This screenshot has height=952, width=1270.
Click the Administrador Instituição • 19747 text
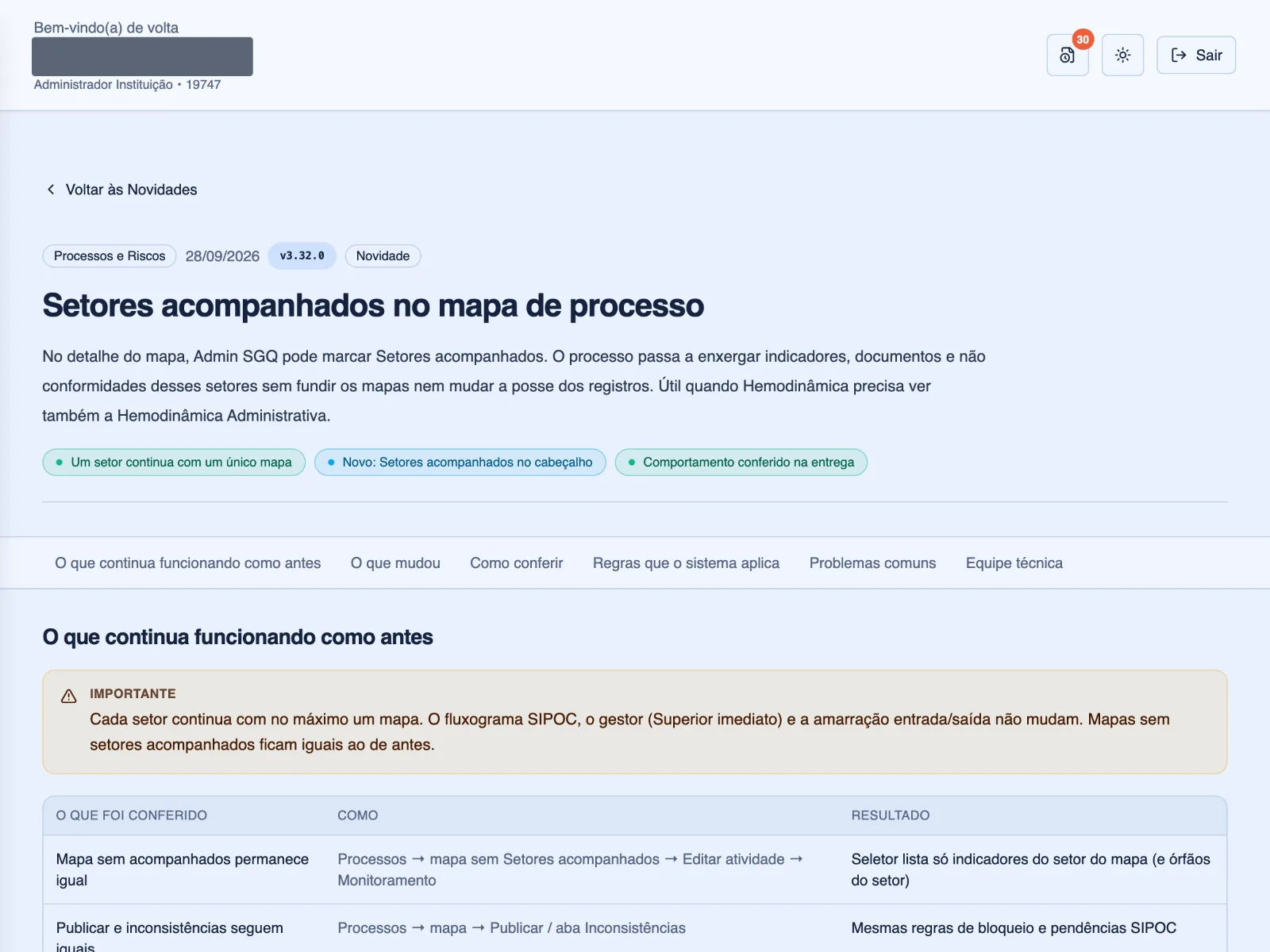tap(127, 85)
